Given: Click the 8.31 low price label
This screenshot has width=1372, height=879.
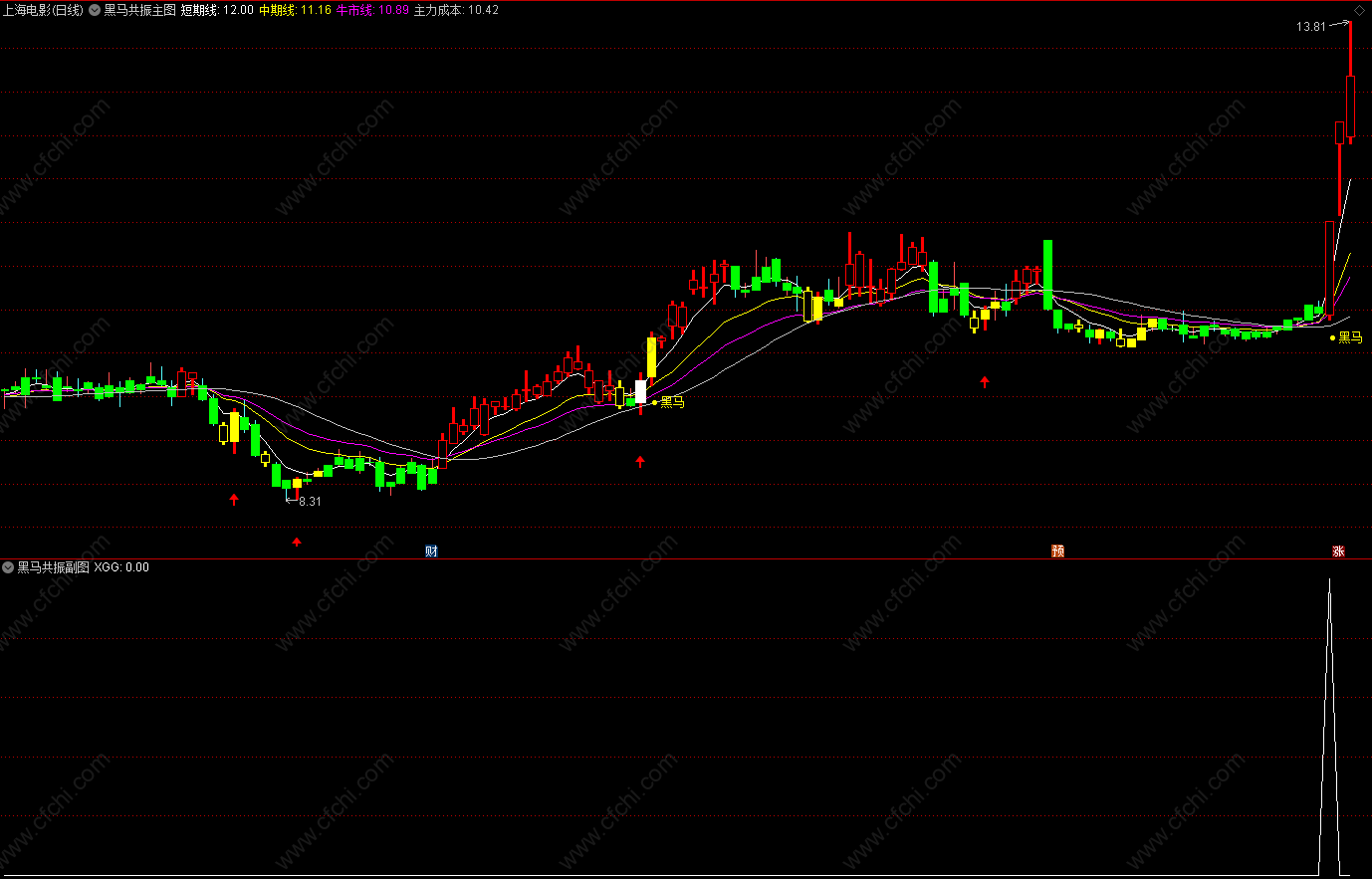Looking at the screenshot, I should pos(310,502).
